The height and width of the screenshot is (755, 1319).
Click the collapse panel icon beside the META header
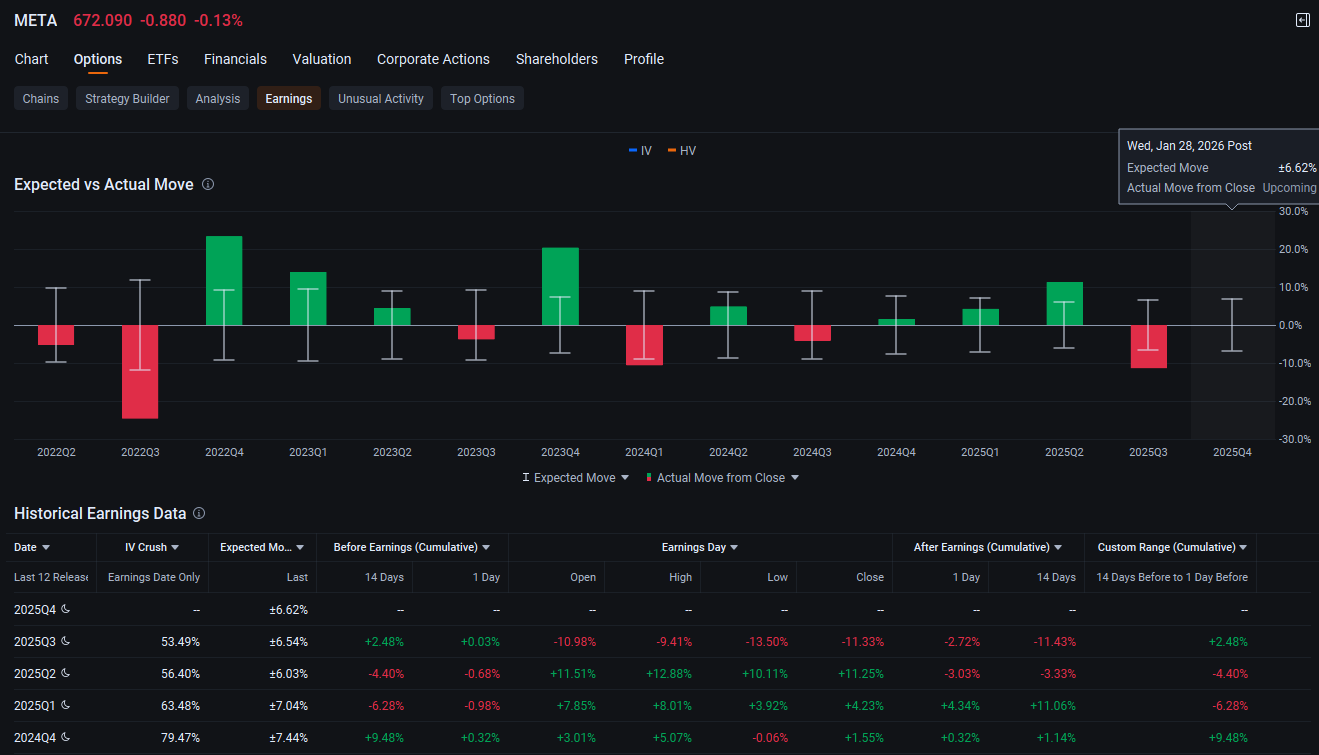click(x=1302, y=20)
